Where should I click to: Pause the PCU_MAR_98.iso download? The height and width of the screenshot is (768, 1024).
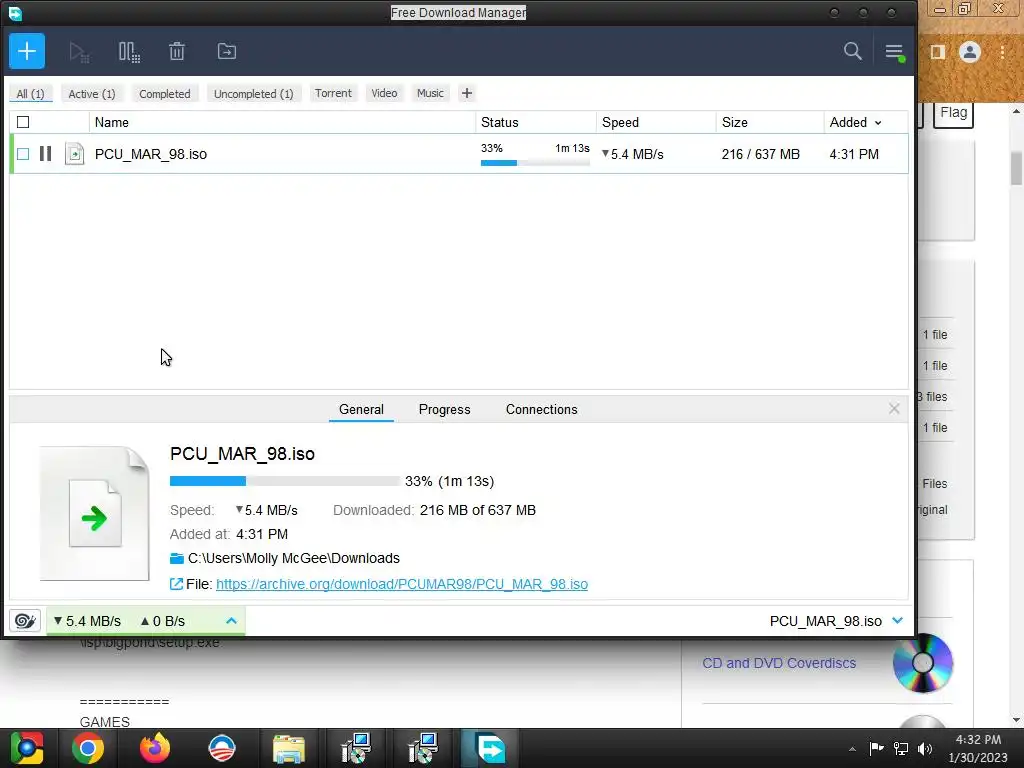click(x=45, y=153)
